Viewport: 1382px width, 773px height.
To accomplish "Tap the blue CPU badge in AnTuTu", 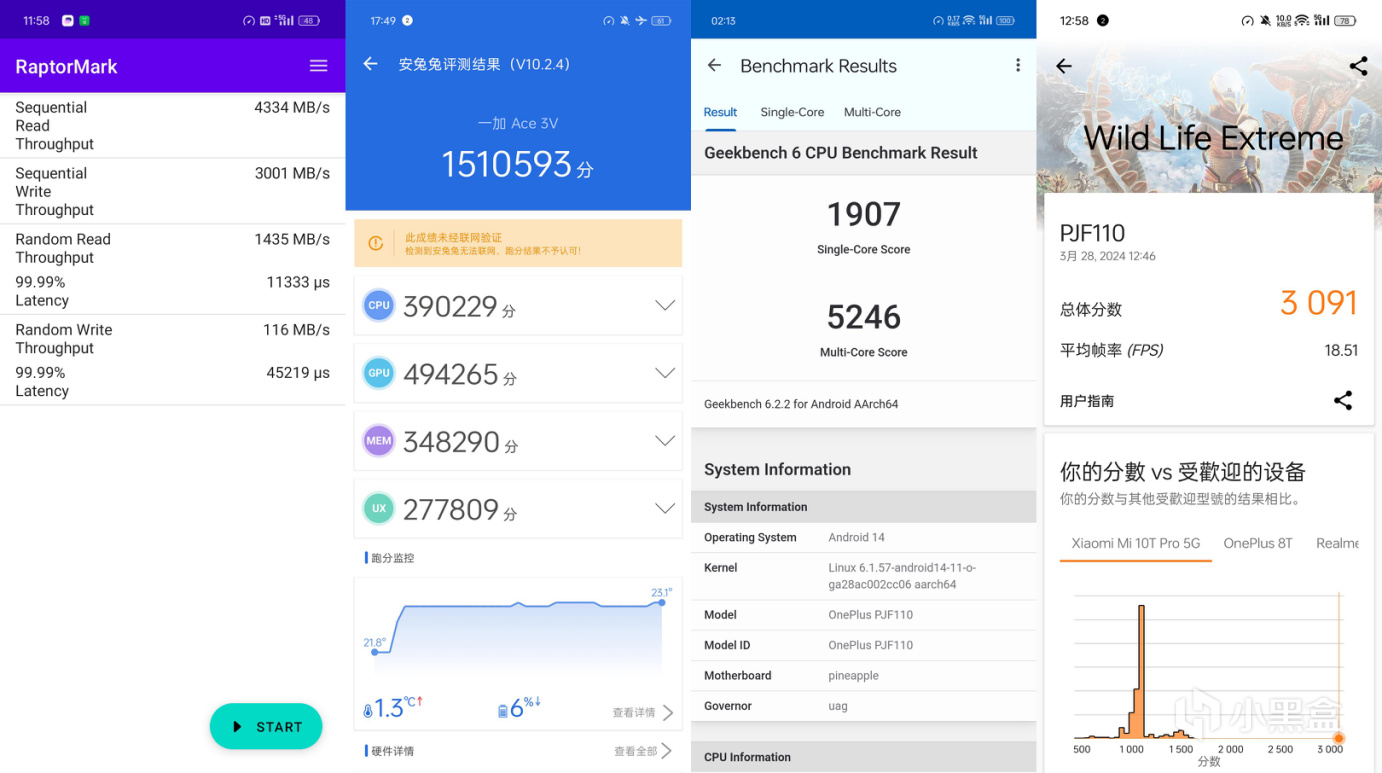I will pos(379,305).
